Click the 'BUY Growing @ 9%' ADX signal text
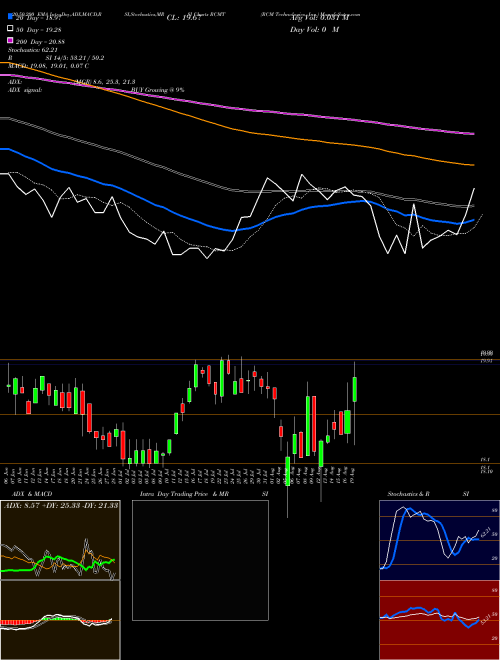 [157, 90]
